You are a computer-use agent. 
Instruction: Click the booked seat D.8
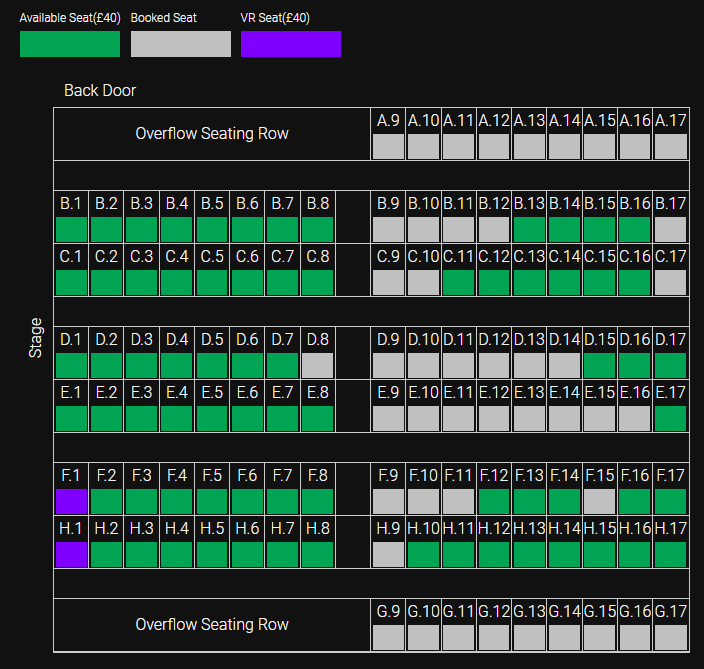point(317,365)
